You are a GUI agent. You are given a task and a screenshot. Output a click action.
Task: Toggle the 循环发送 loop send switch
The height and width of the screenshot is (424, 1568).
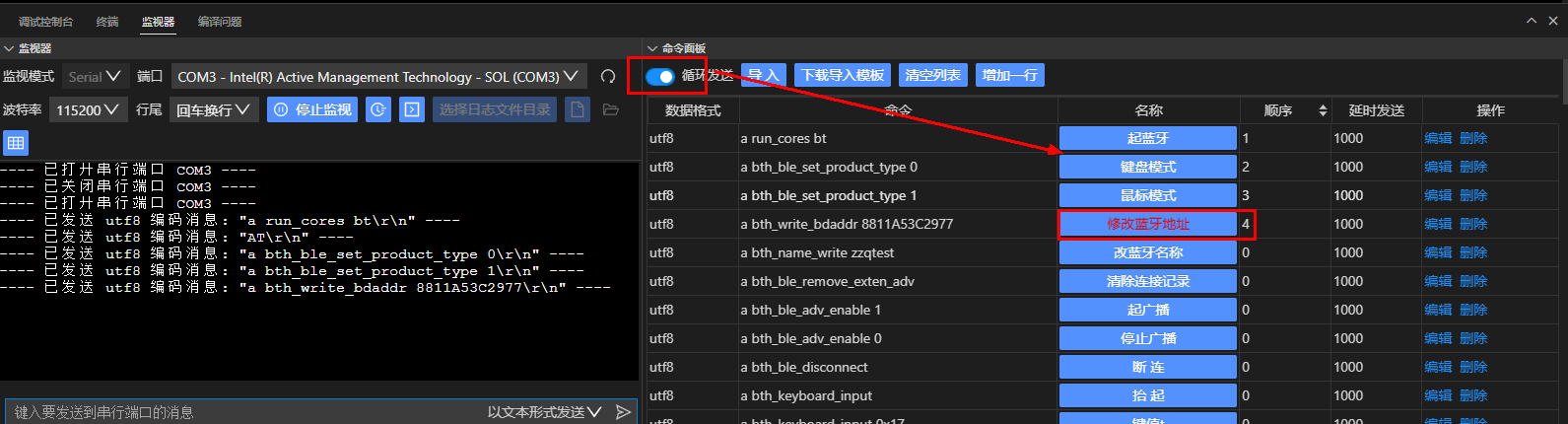[659, 76]
